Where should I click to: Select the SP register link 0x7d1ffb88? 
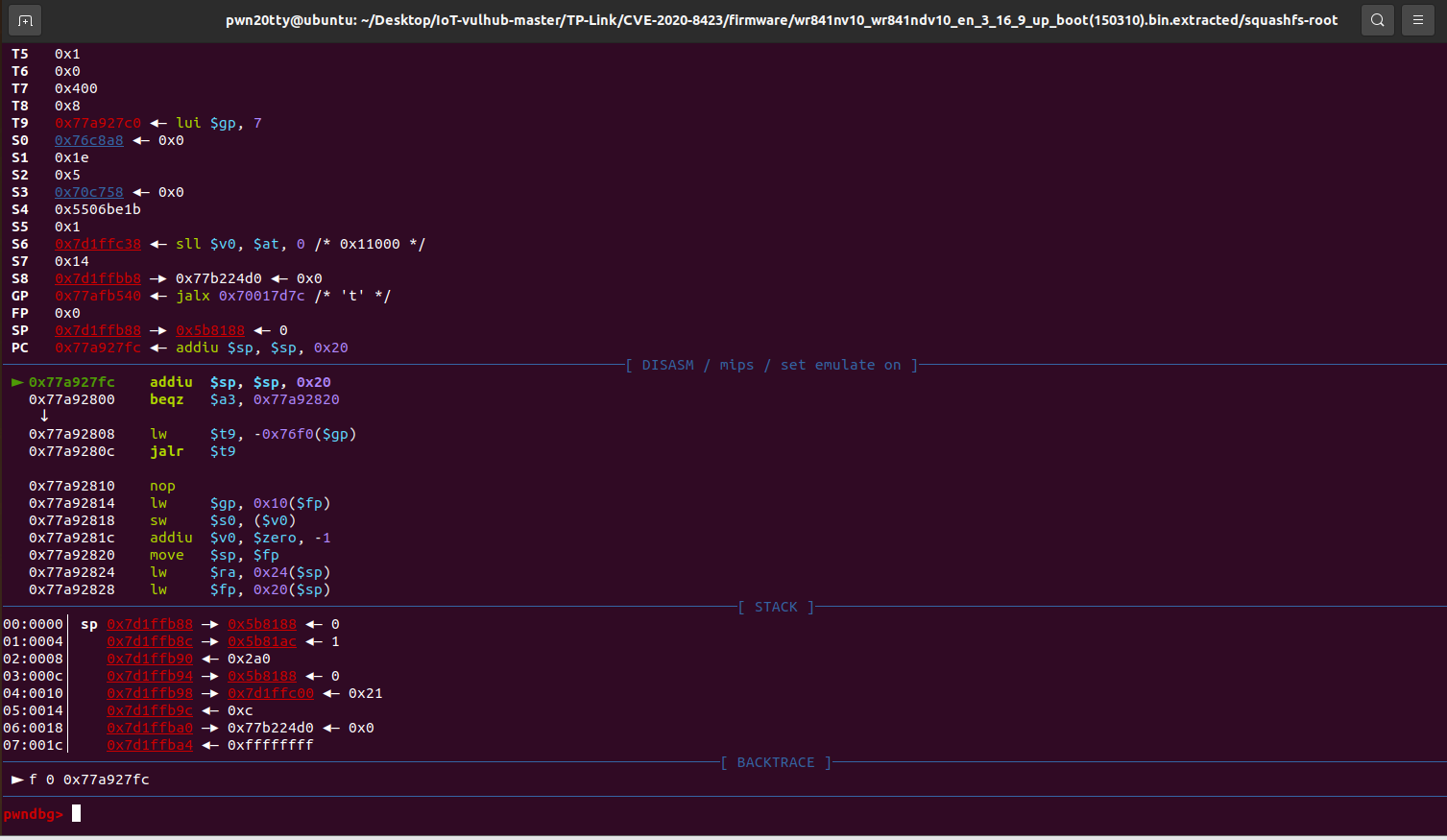[97, 329]
